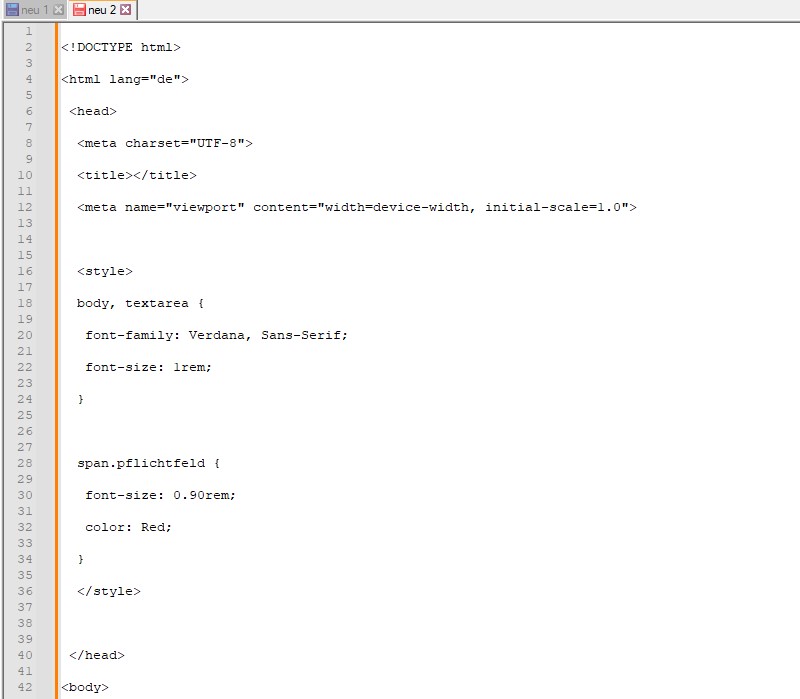Image resolution: width=800 pixels, height=699 pixels.
Task: Click the font-family: Verdana, Sans-Serif; line
Action: pyautogui.click(x=216, y=335)
